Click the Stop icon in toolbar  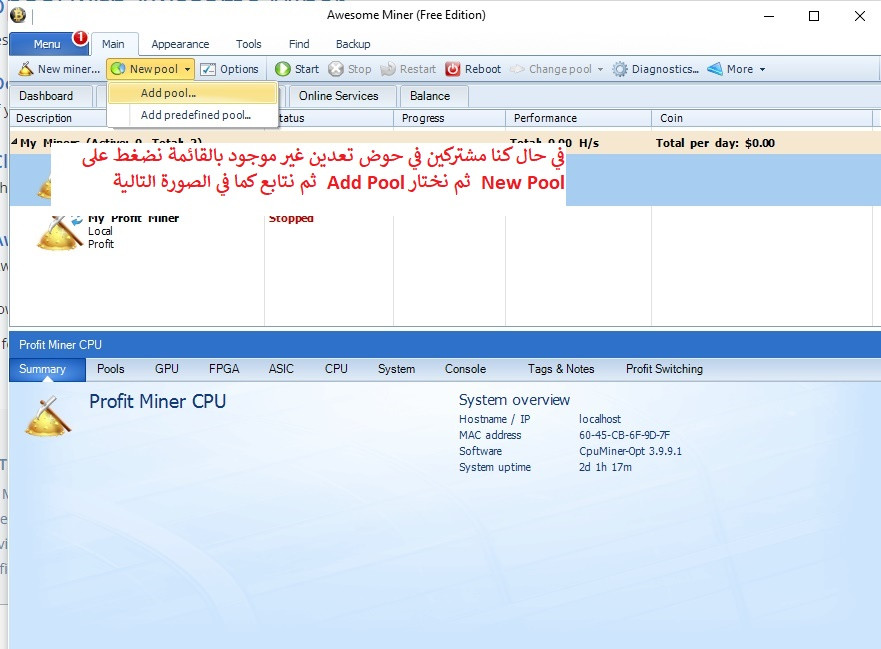point(336,69)
